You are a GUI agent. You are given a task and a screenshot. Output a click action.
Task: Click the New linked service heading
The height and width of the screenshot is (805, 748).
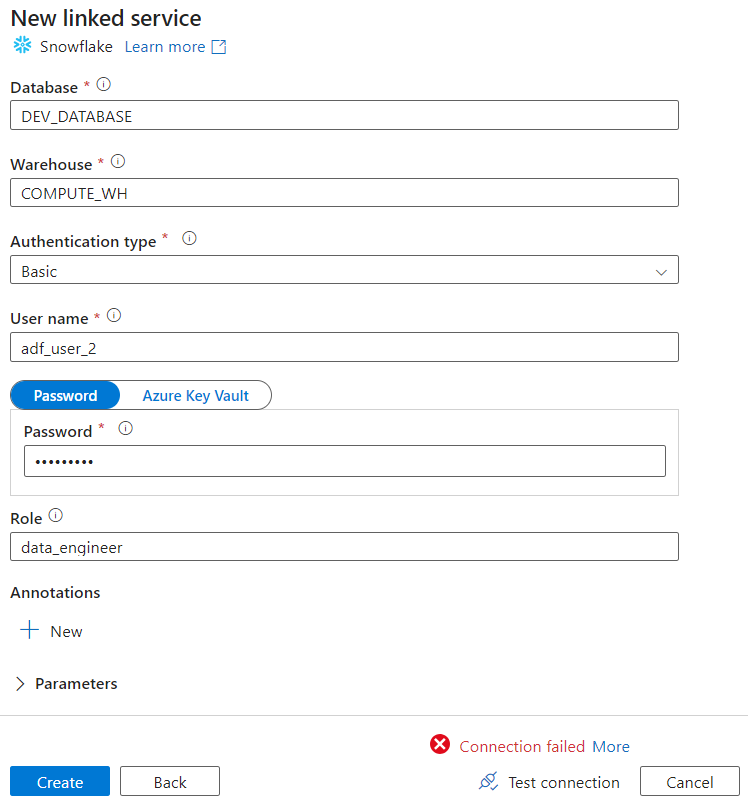tap(106, 18)
